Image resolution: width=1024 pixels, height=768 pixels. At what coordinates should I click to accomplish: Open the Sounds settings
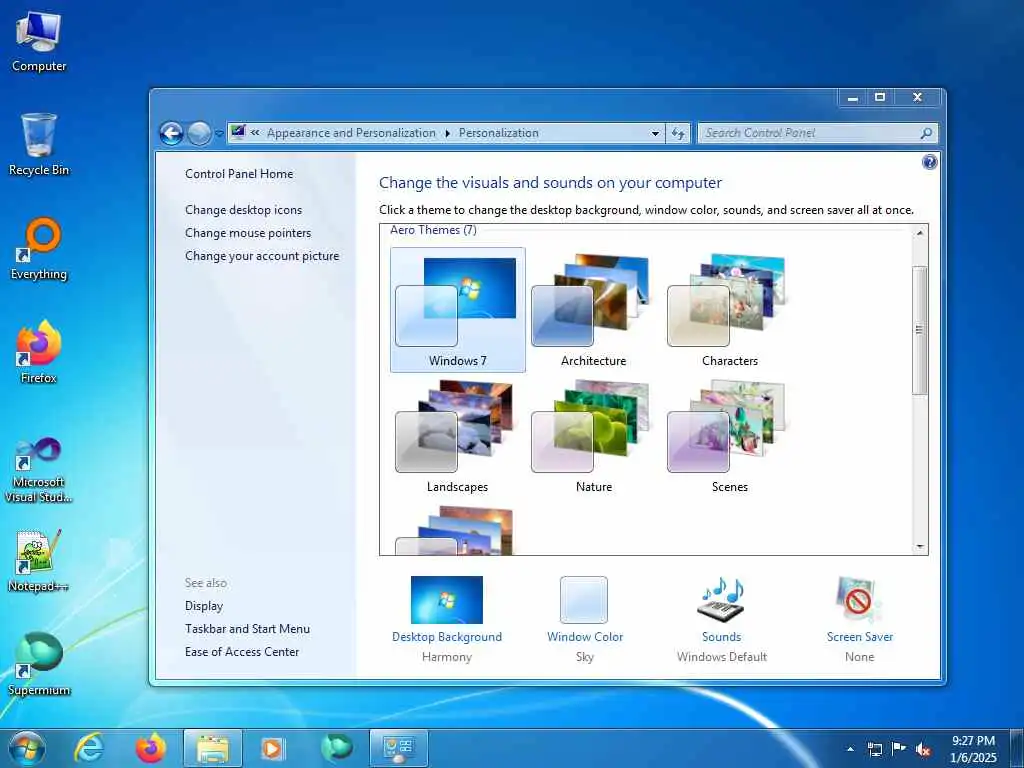click(x=722, y=618)
